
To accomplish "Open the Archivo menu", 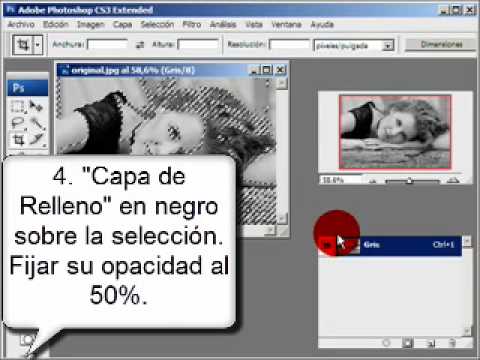I will click(21, 24).
